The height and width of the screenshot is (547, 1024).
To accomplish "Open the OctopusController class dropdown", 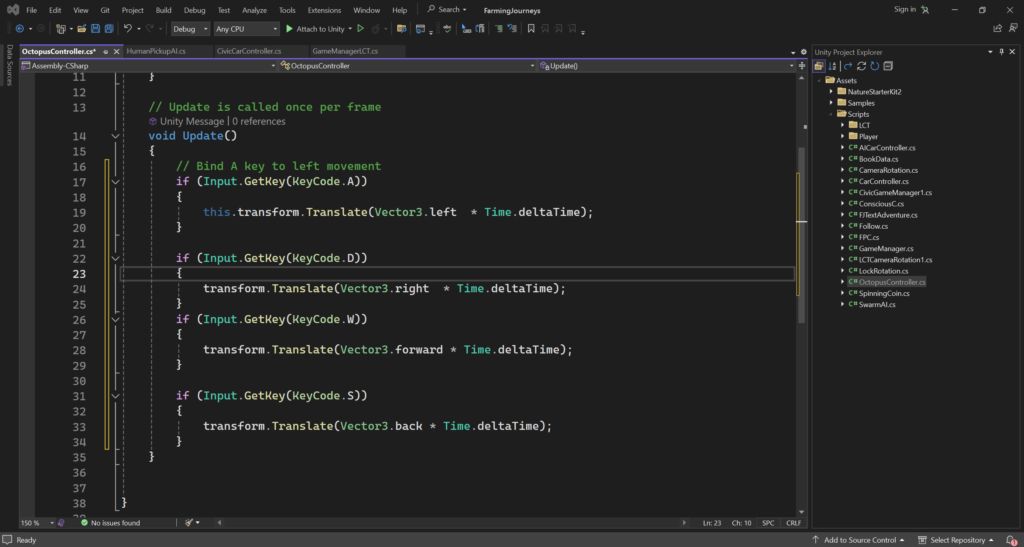I will click(x=408, y=66).
